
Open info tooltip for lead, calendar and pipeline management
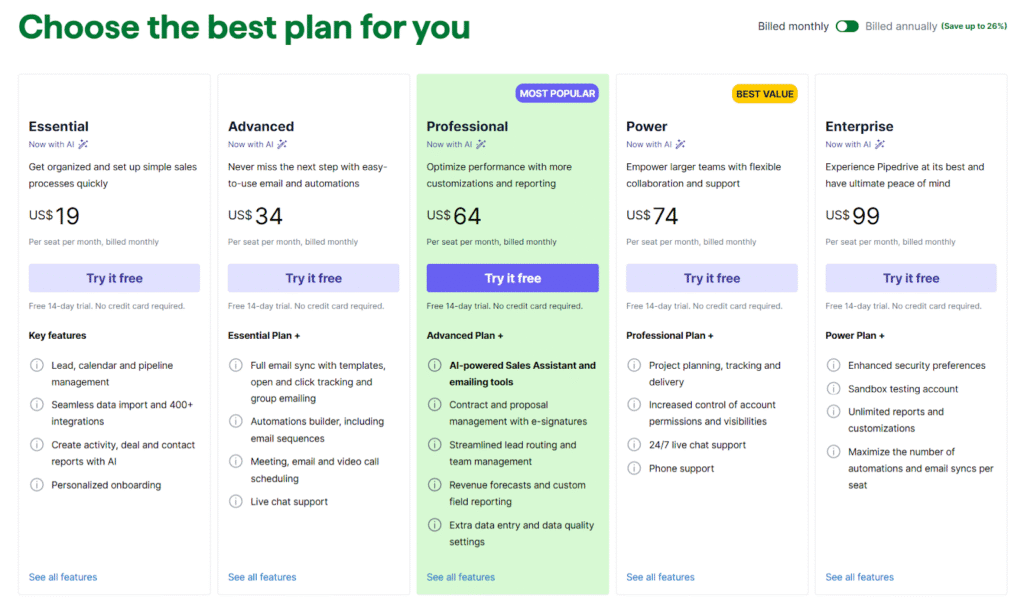coord(36,365)
